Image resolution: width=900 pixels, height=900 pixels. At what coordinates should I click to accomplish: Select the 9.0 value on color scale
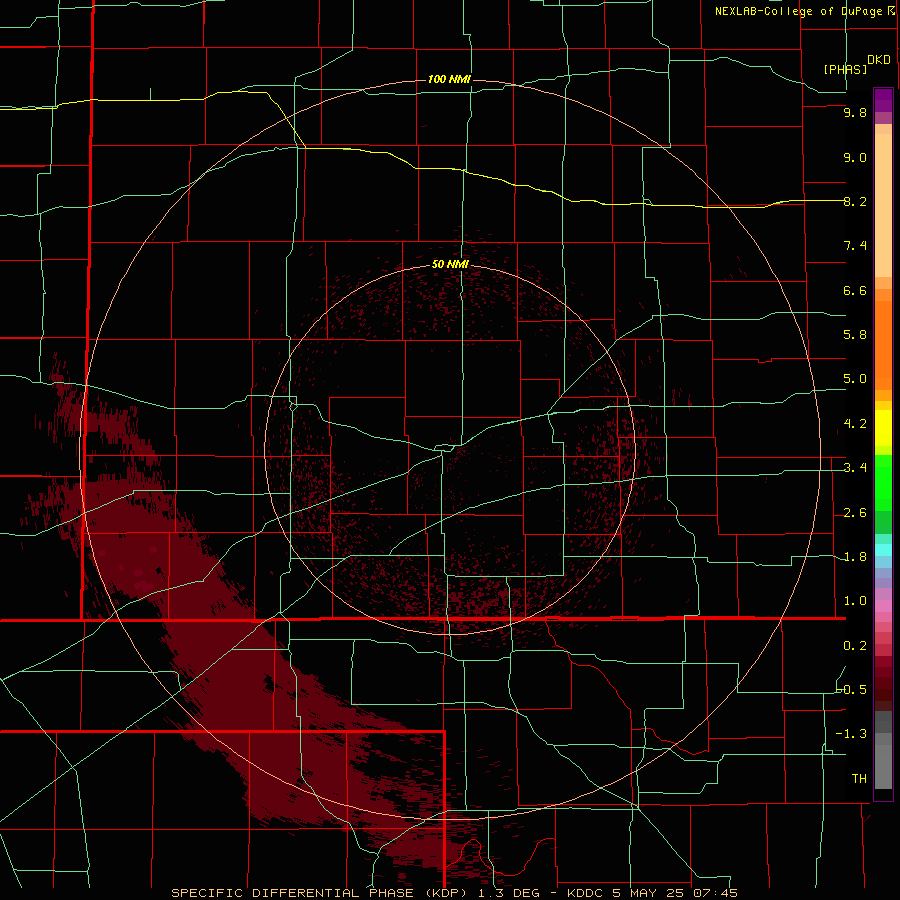coord(855,157)
